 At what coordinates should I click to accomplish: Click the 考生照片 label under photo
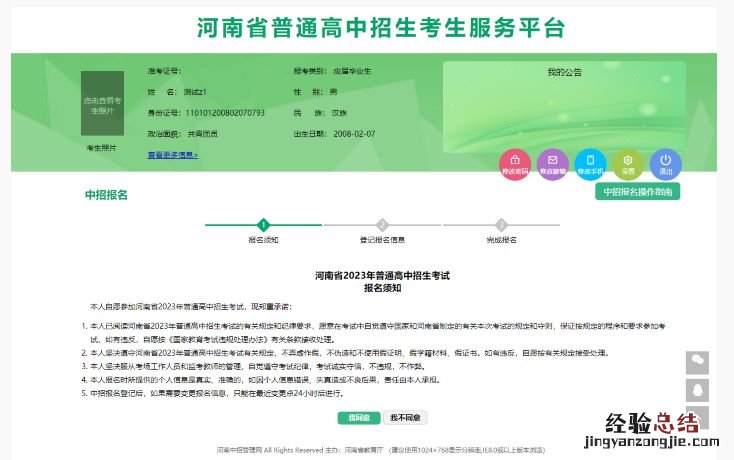[x=102, y=147]
